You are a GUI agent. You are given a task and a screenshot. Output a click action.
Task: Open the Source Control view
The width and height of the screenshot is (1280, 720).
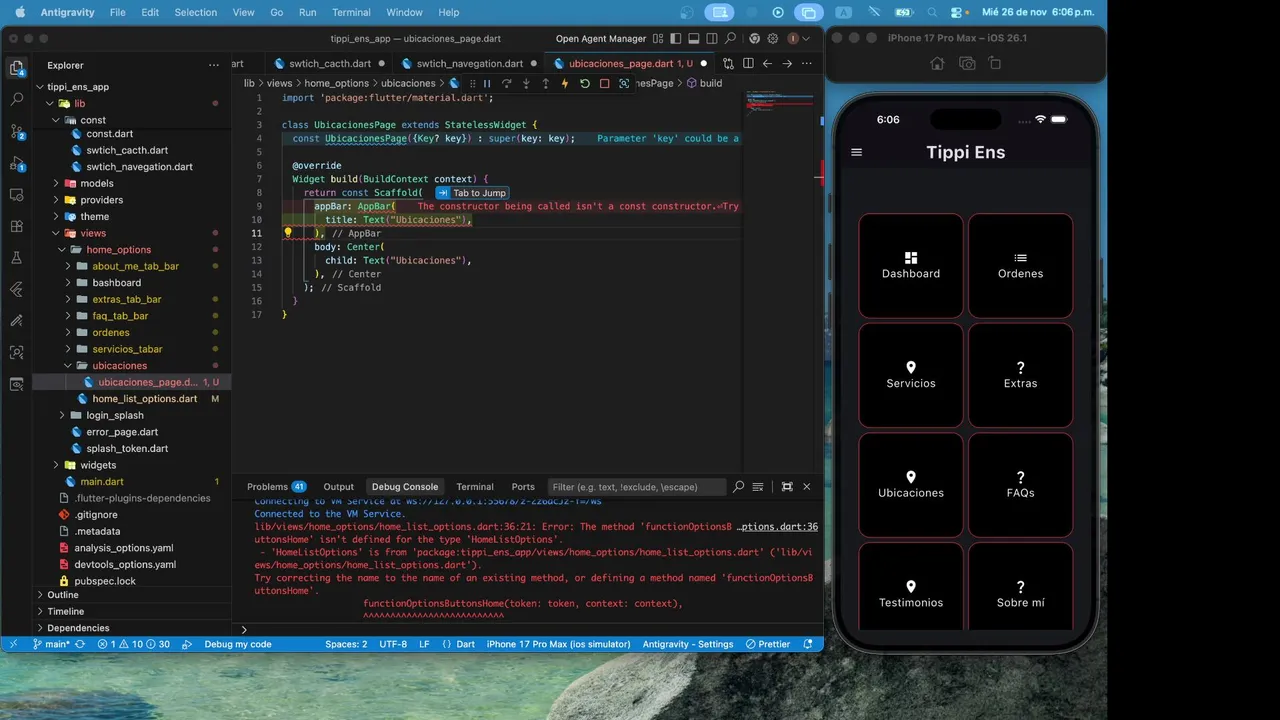point(17,131)
